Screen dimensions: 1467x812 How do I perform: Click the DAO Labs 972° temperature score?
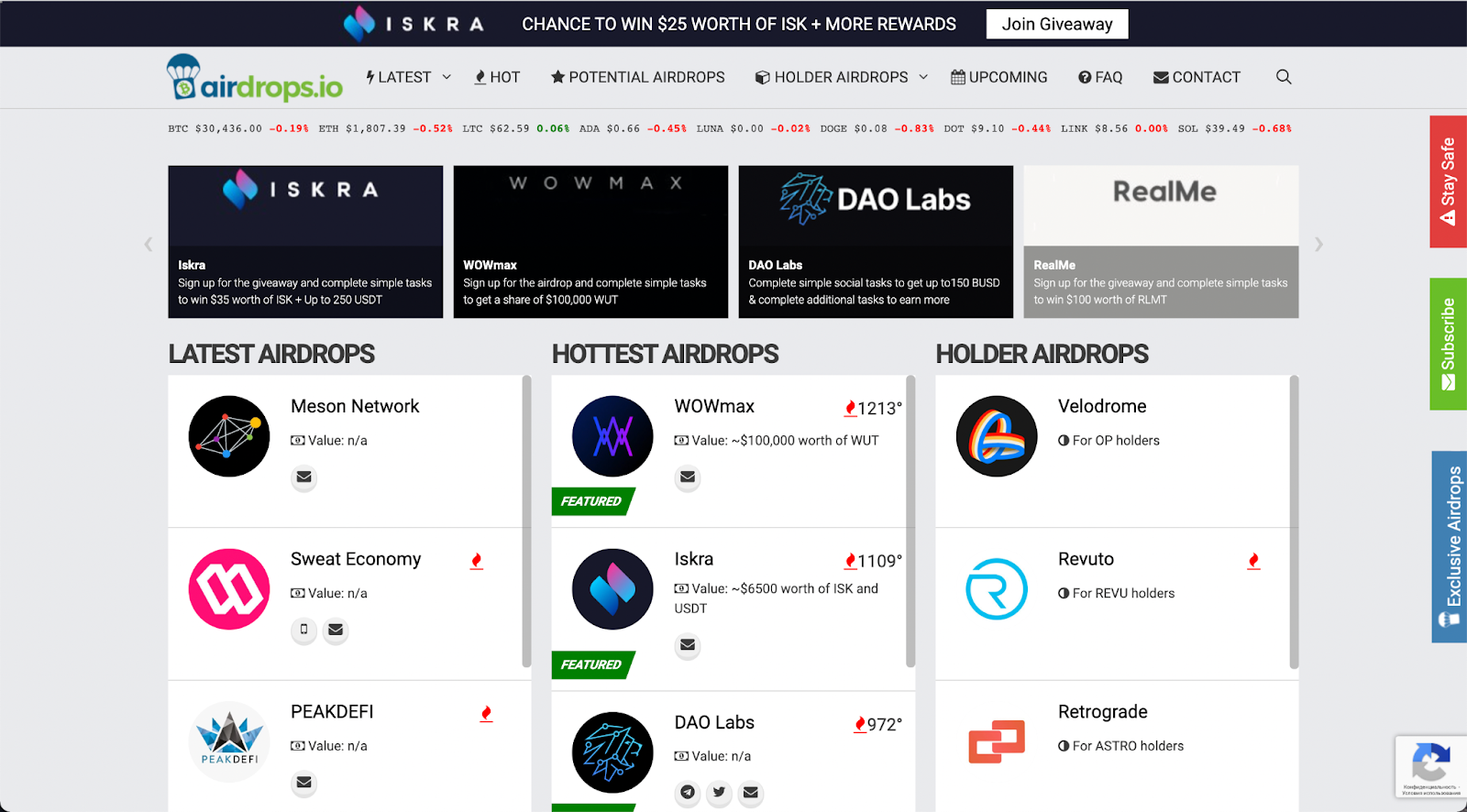point(877,725)
